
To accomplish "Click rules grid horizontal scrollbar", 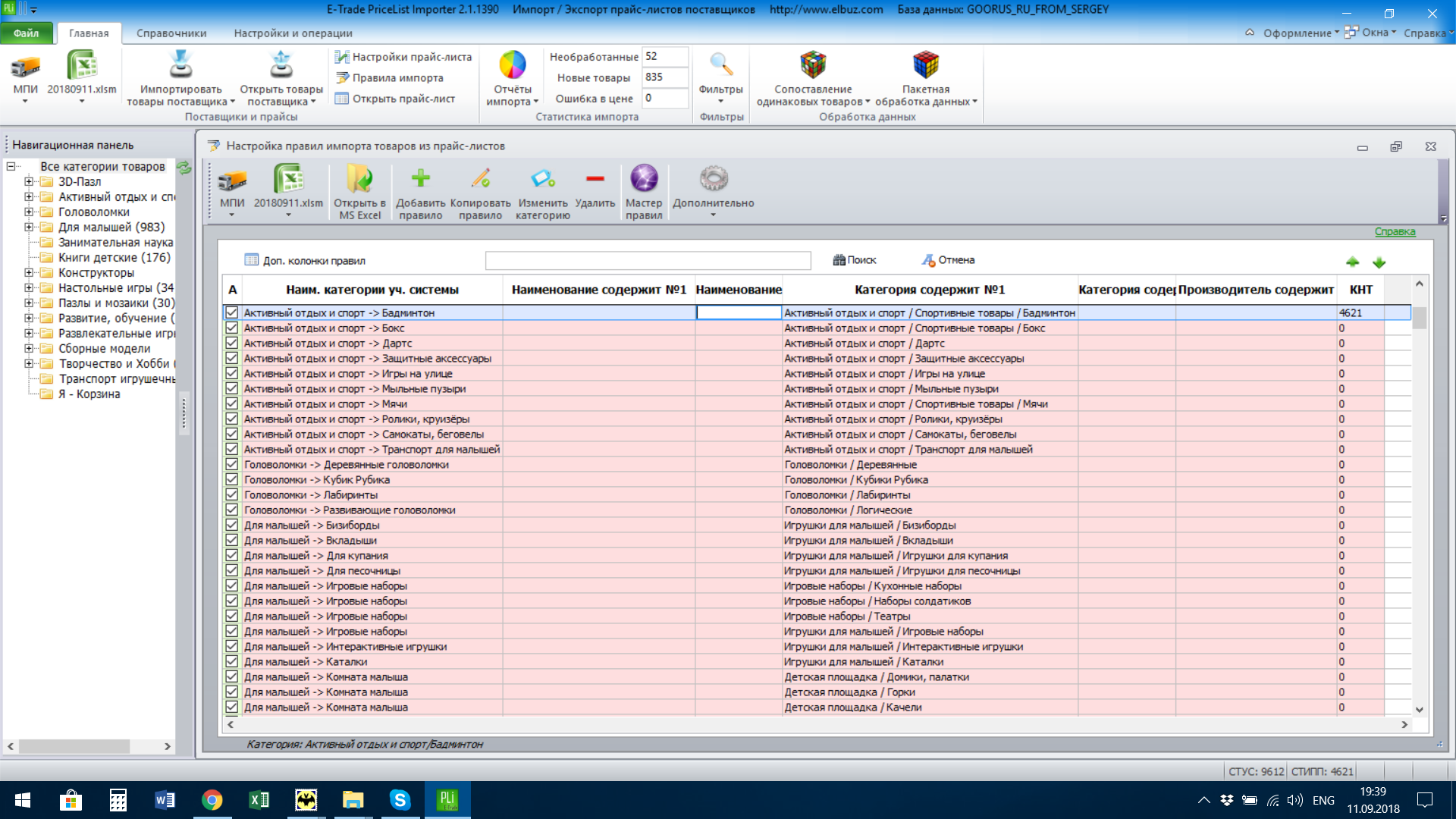I will [817, 725].
